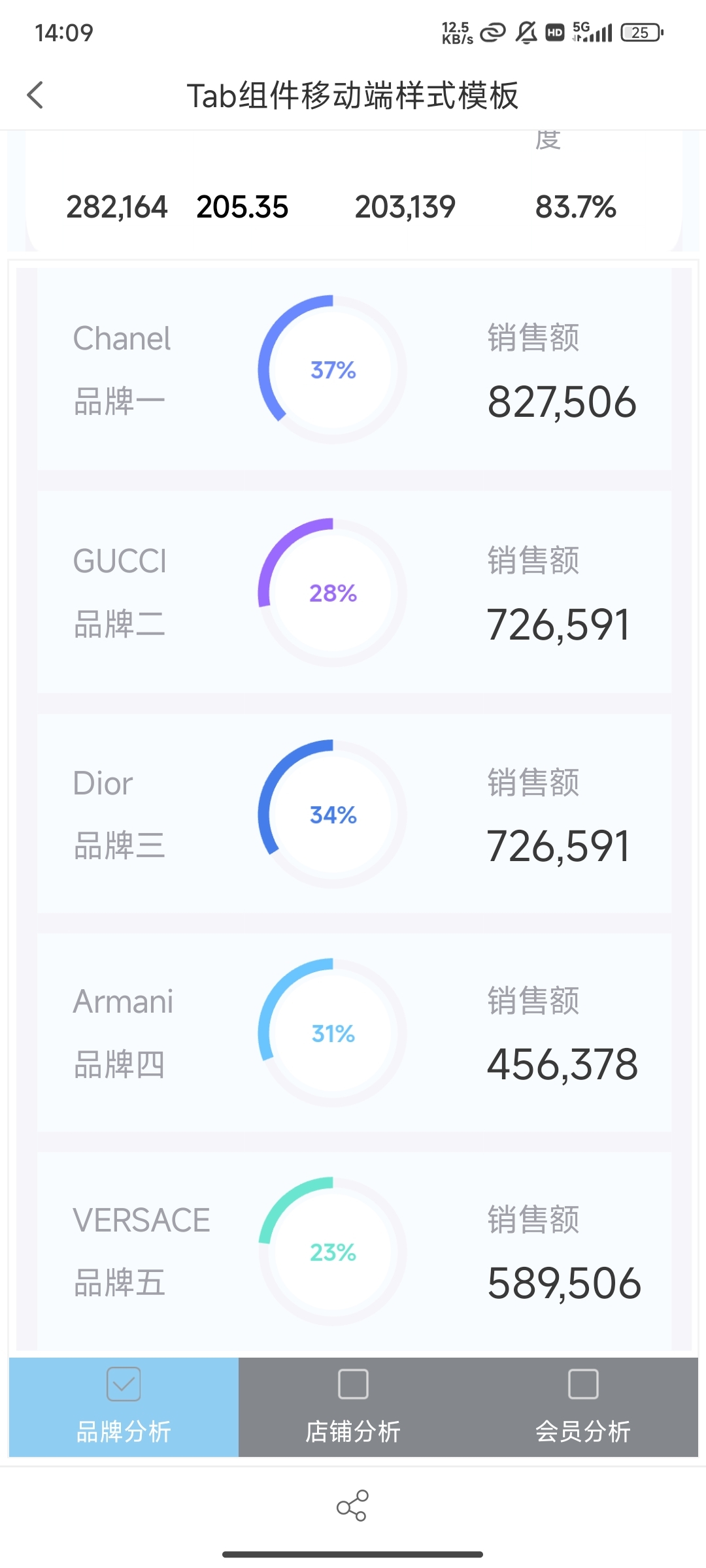Check the 店铺分析 checkbox icon
This screenshot has height=1568, width=706.
353,1384
